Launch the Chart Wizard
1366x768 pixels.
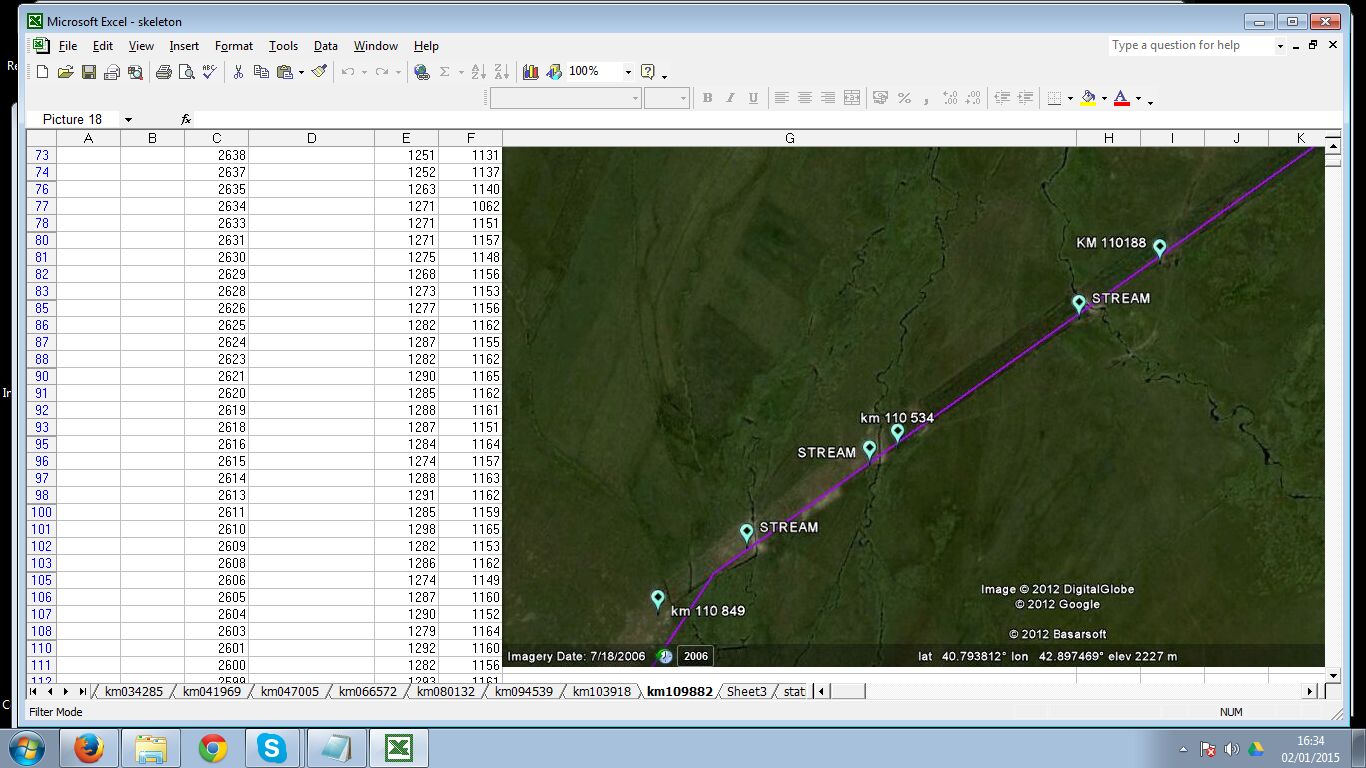(x=530, y=72)
